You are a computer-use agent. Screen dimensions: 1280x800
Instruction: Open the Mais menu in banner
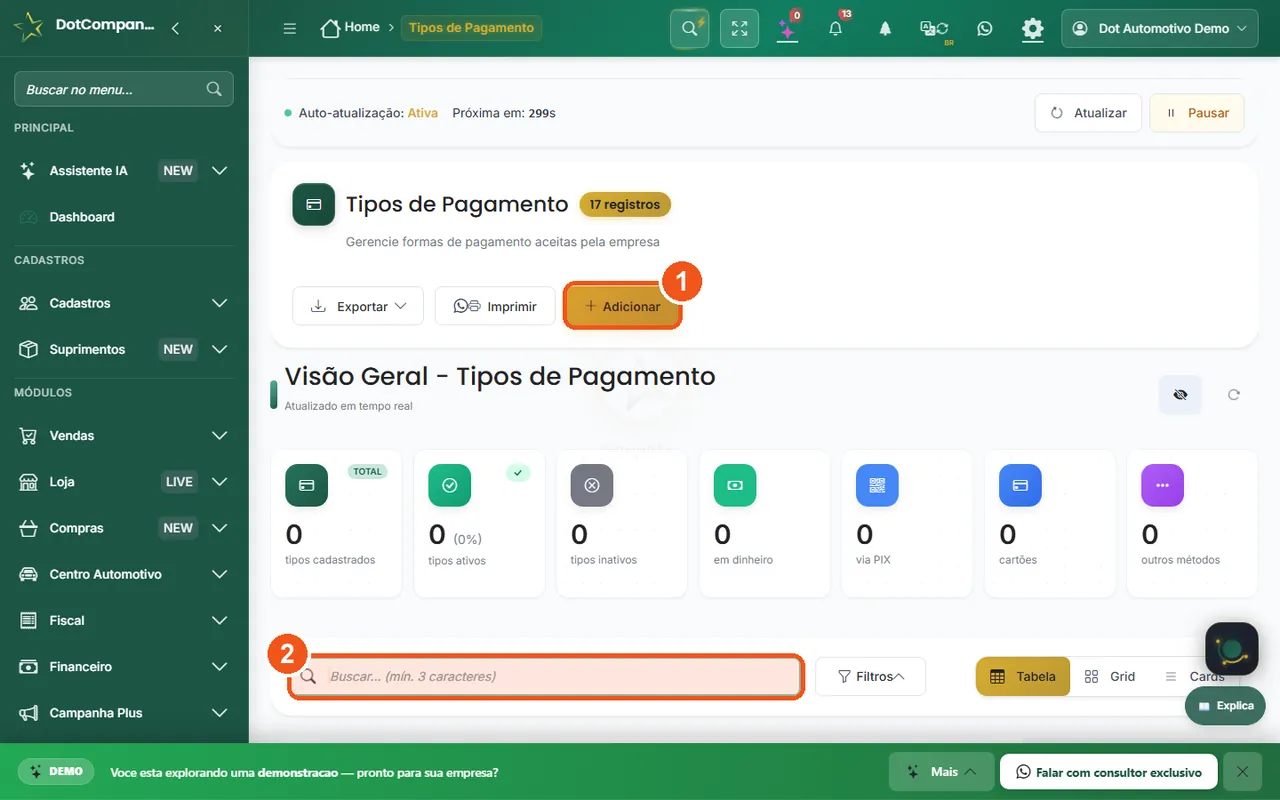point(942,772)
